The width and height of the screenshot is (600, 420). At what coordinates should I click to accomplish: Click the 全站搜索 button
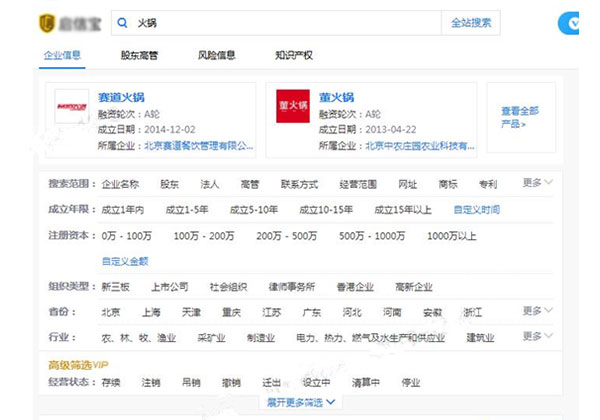point(471,23)
